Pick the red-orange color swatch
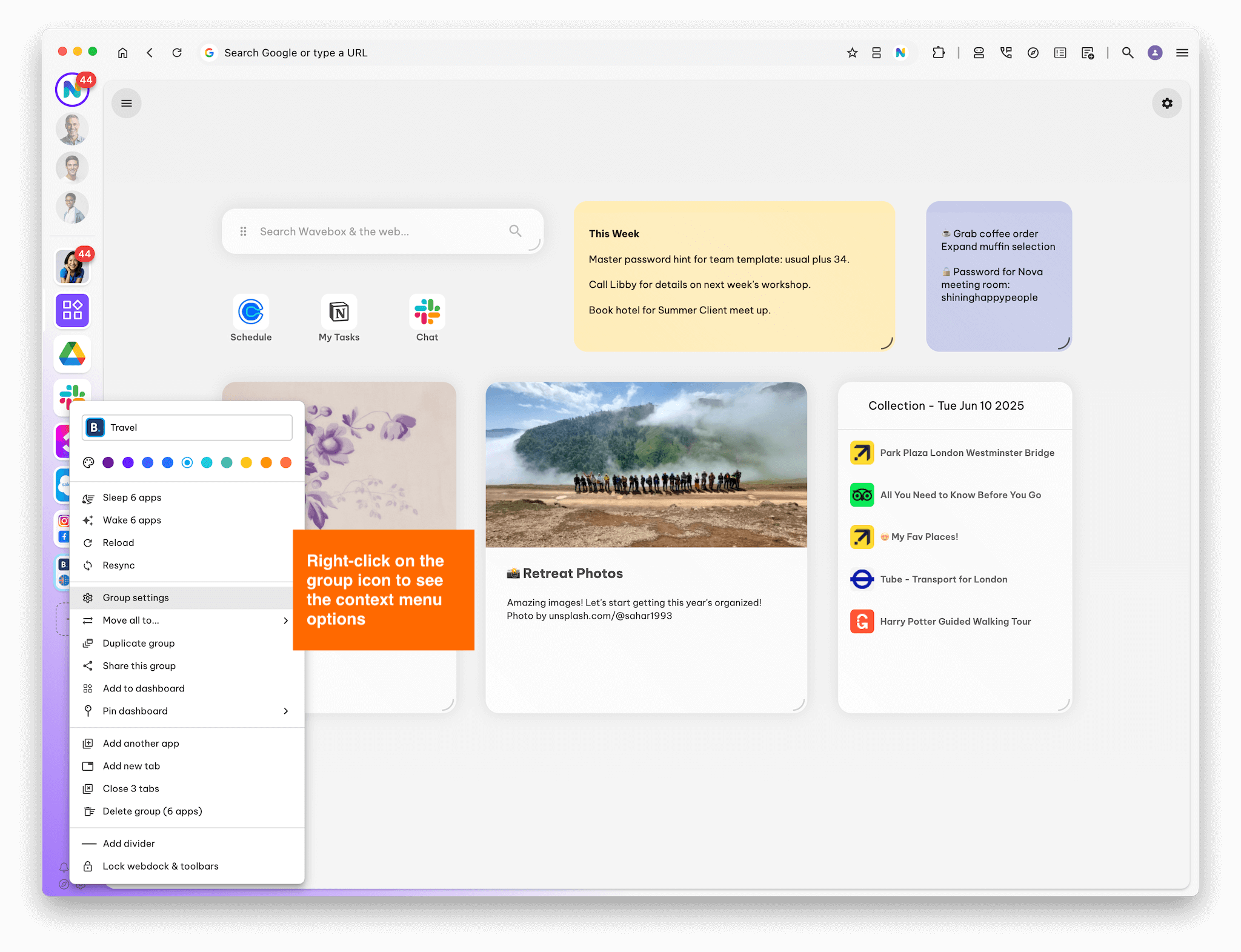This screenshot has width=1241, height=952. (x=286, y=463)
